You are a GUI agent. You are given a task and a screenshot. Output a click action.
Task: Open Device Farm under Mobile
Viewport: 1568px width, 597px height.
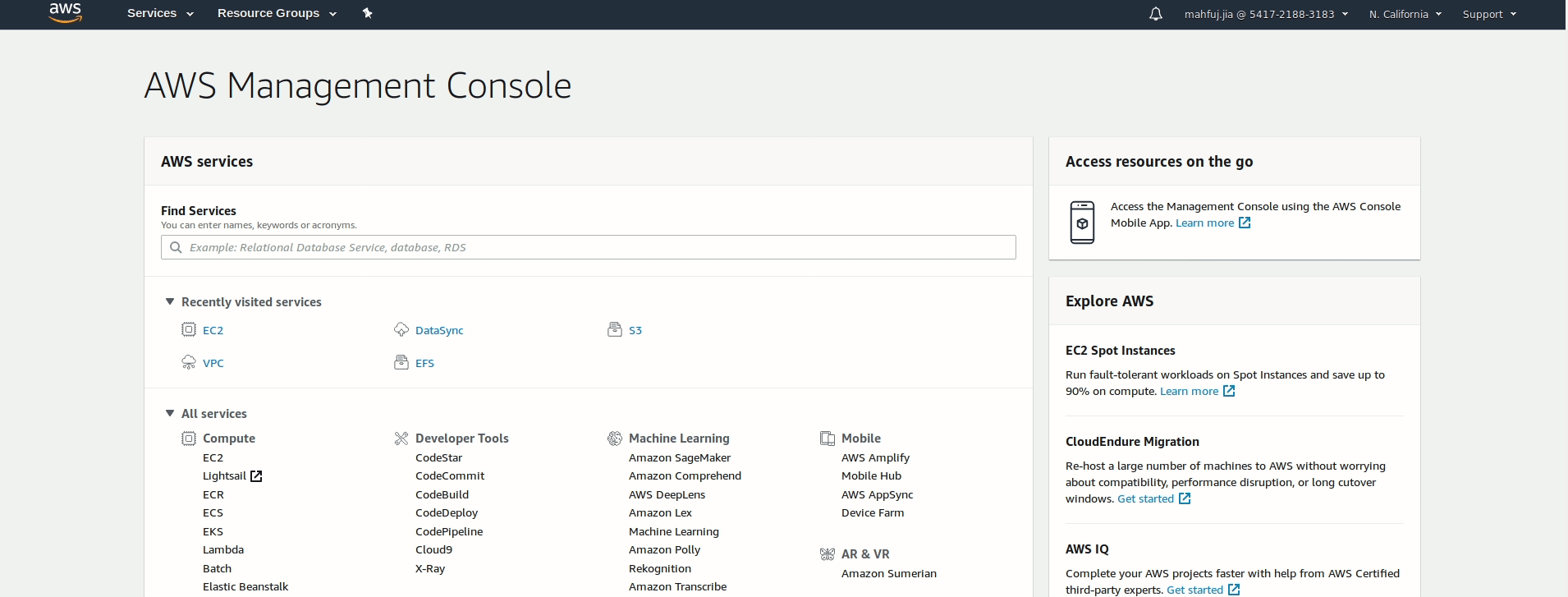[x=873, y=512]
